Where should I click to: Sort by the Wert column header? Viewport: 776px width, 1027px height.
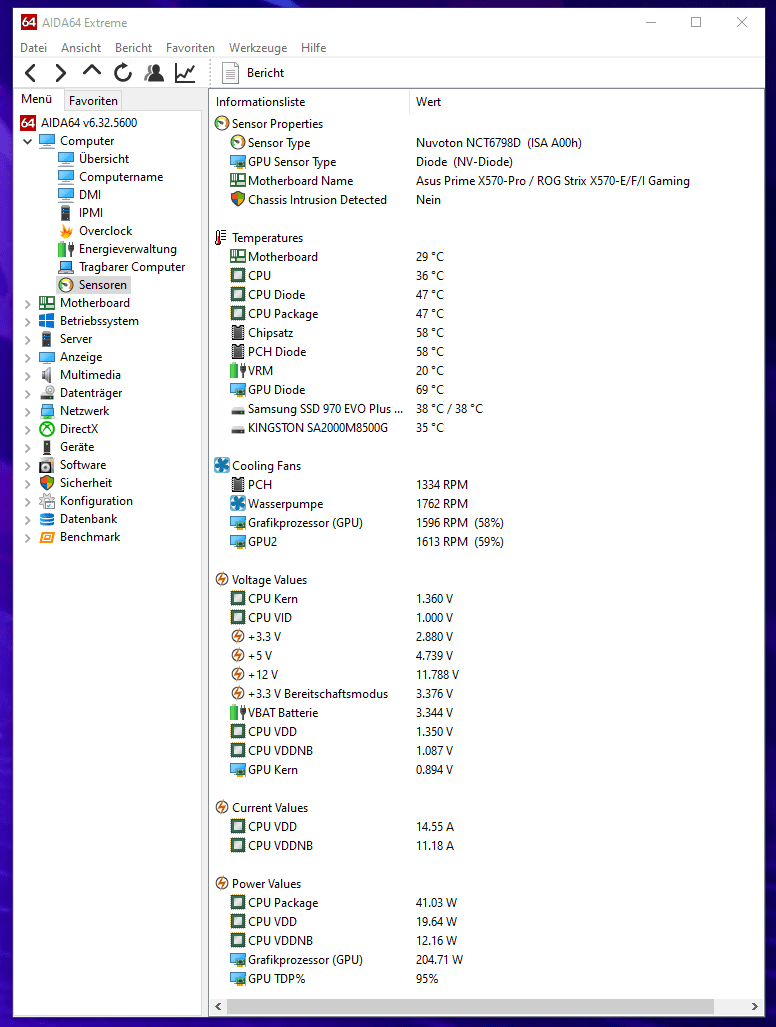tap(428, 102)
